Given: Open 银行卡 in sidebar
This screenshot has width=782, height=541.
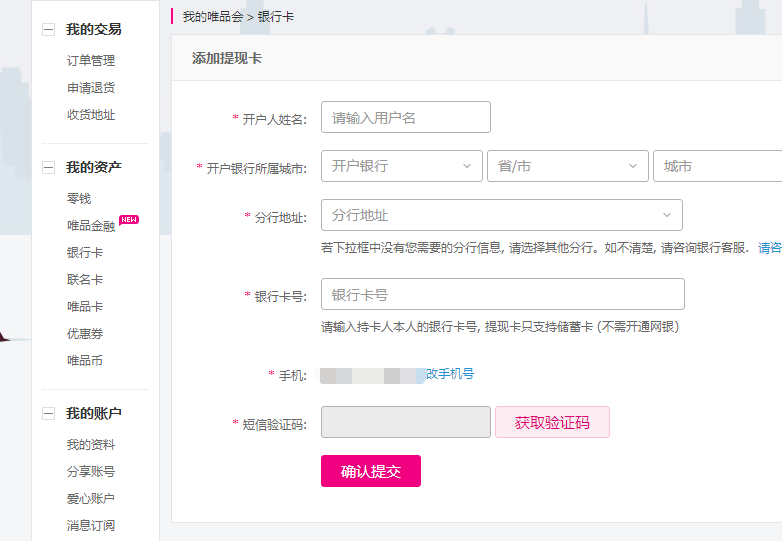Looking at the screenshot, I should pyautogui.click(x=85, y=252).
